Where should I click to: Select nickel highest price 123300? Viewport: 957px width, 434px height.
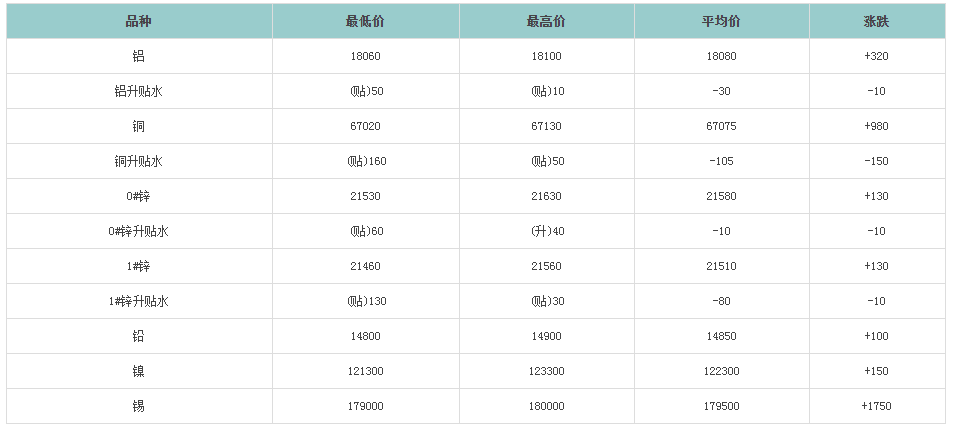click(x=547, y=371)
